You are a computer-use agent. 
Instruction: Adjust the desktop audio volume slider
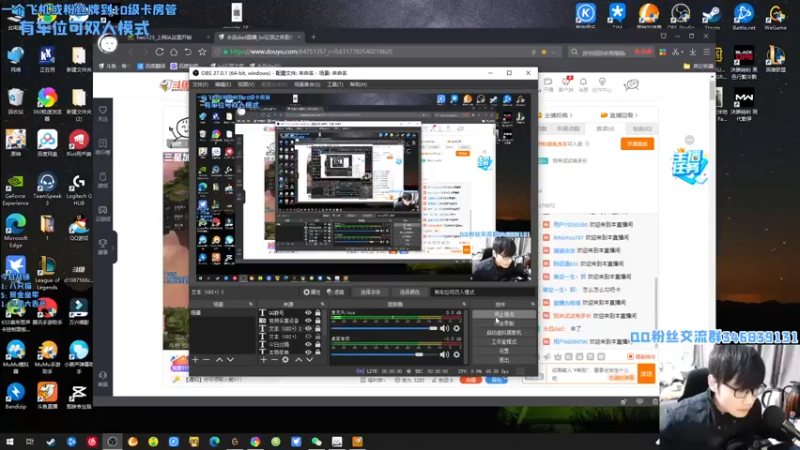pos(384,354)
